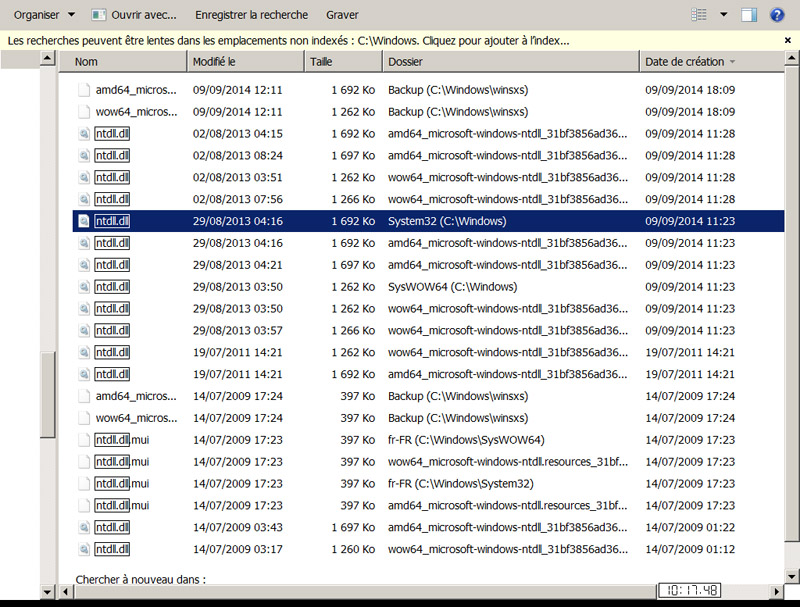Click the 1 260 Ko size cell
The width and height of the screenshot is (800, 607).
click(353, 549)
